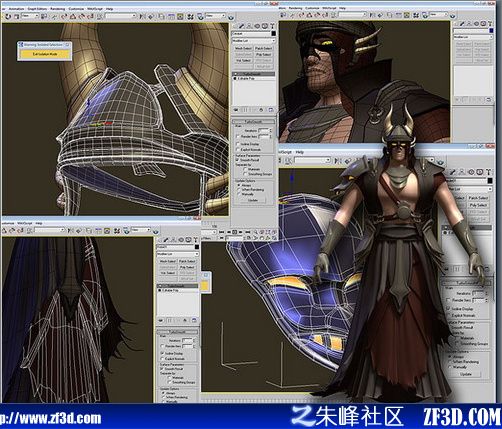Viewport: 502px width, 429px height.
Task: Switch to Modify panel tab in helmet window
Action: 242,26
